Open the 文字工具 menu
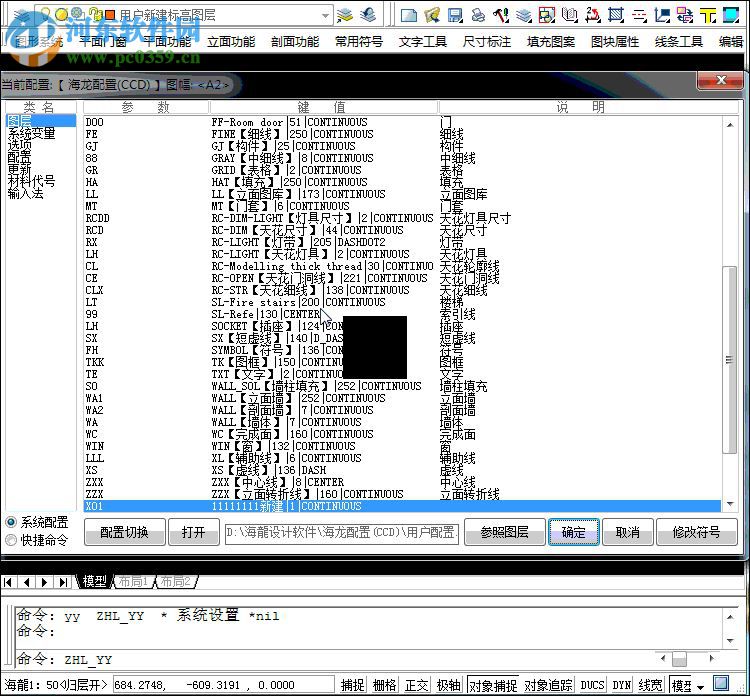The height and width of the screenshot is (696, 750). coord(423,42)
